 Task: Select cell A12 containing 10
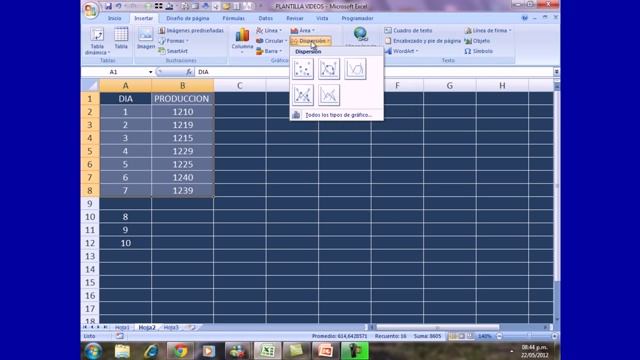click(125, 243)
